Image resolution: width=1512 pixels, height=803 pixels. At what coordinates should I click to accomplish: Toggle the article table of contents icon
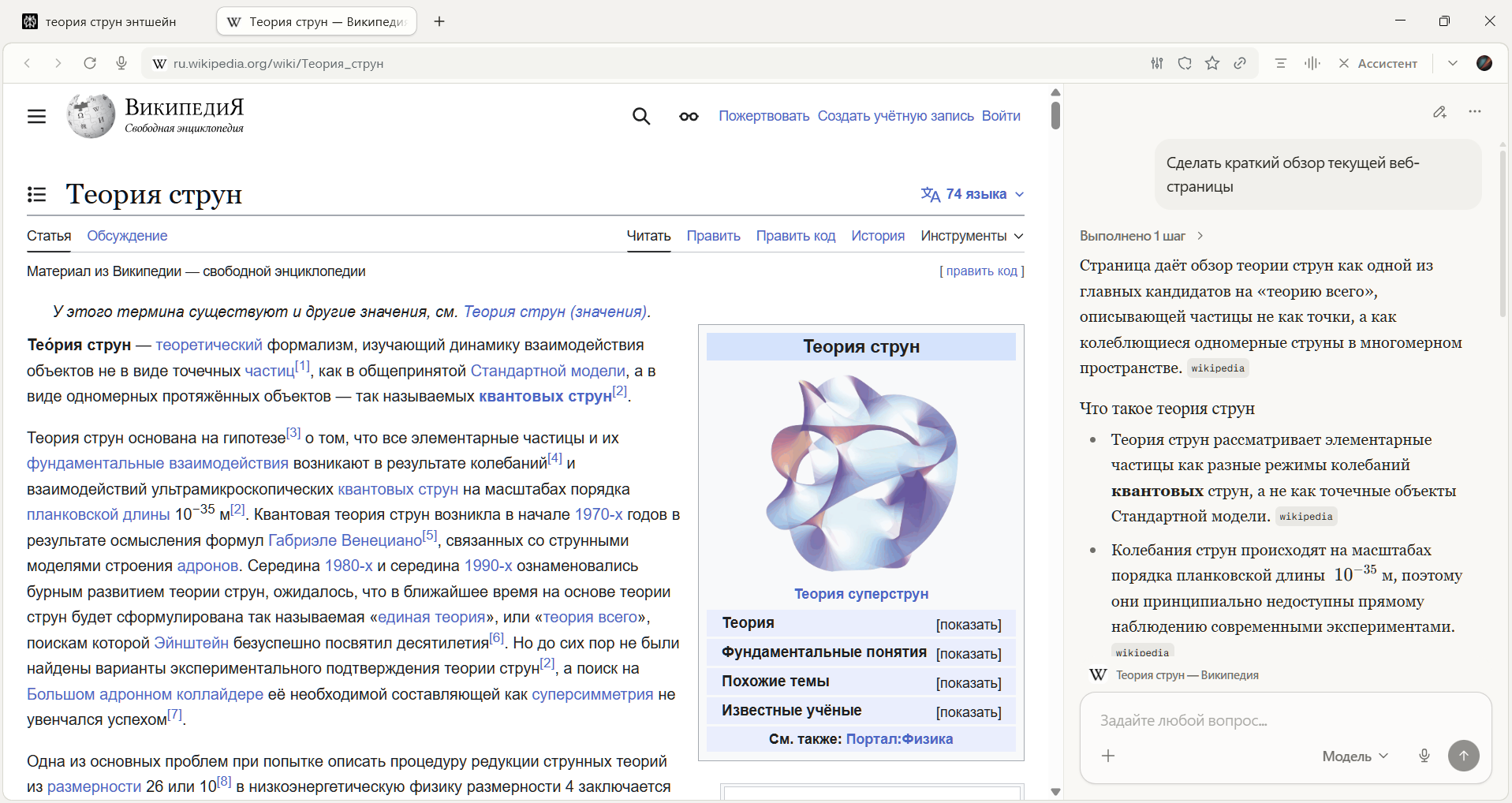click(x=36, y=194)
